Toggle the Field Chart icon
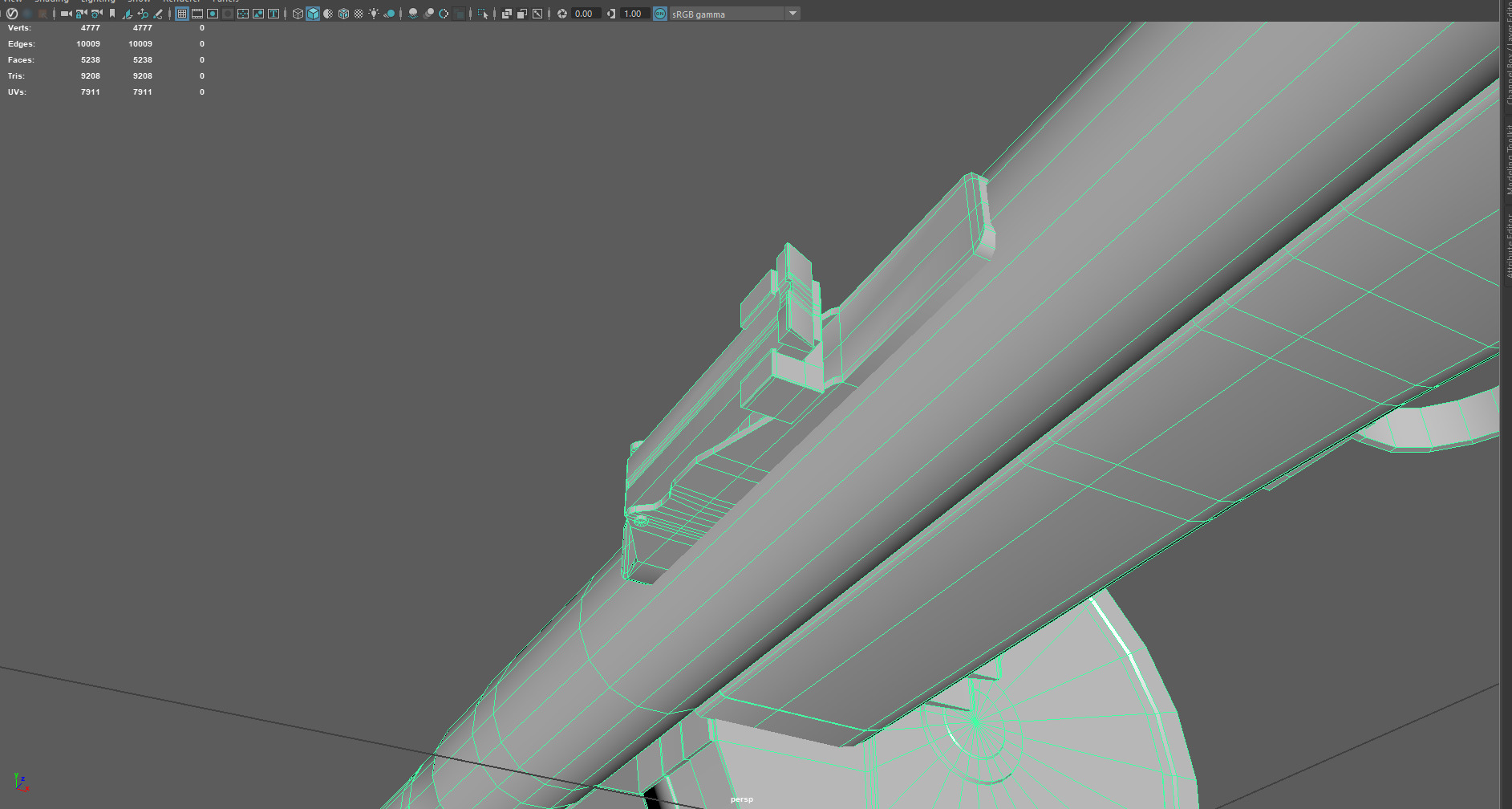 tap(243, 14)
